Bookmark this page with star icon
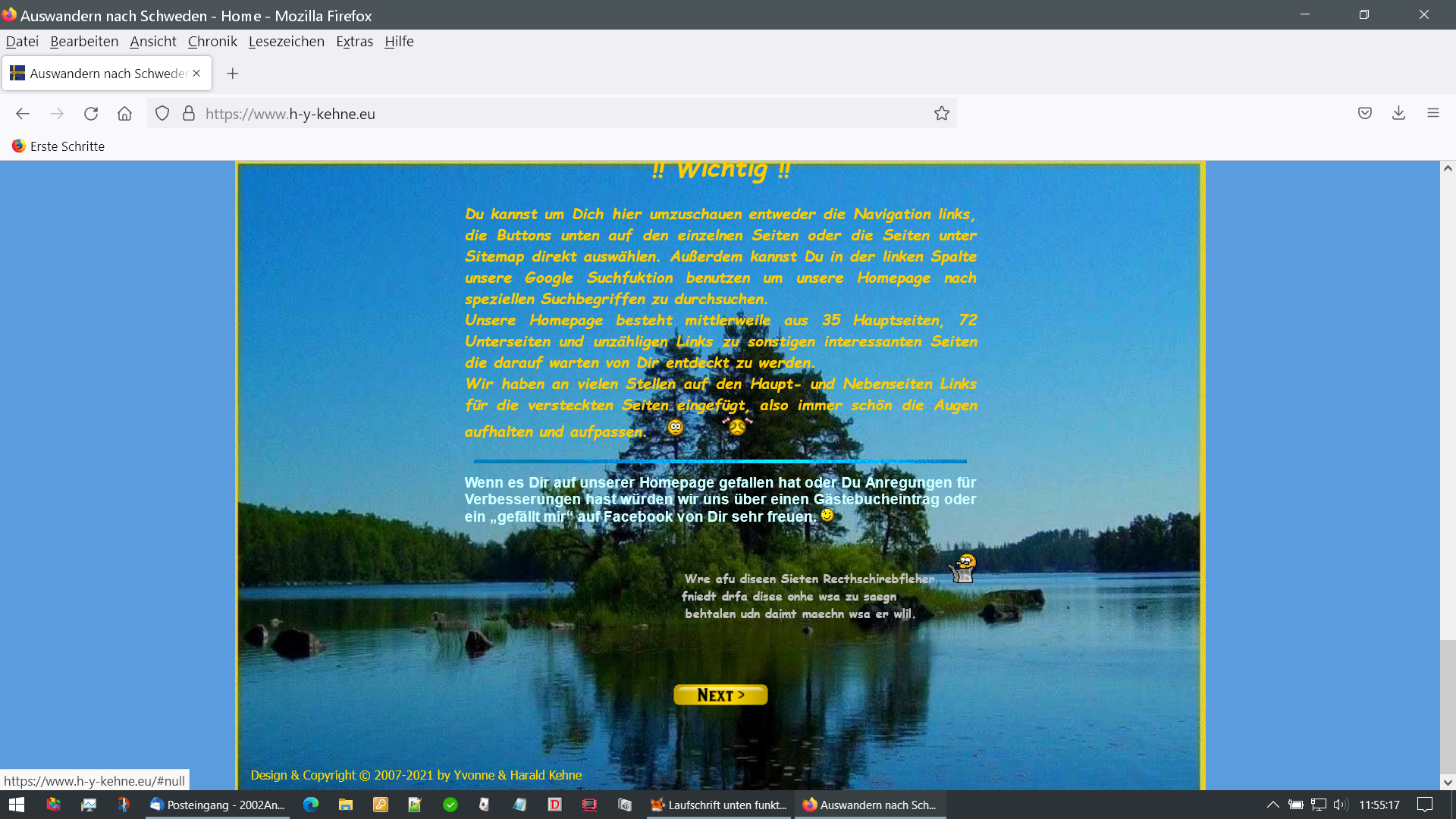This screenshot has height=819, width=1456. (941, 114)
